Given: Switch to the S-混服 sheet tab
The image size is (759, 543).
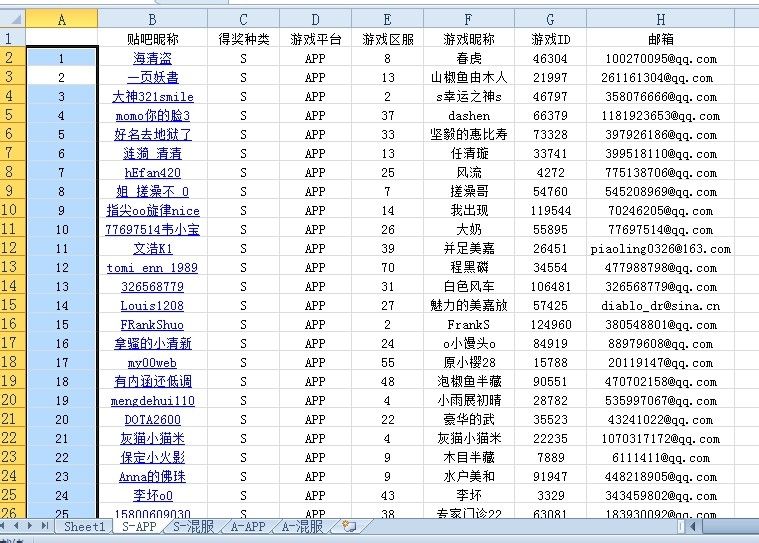Looking at the screenshot, I should (194, 527).
